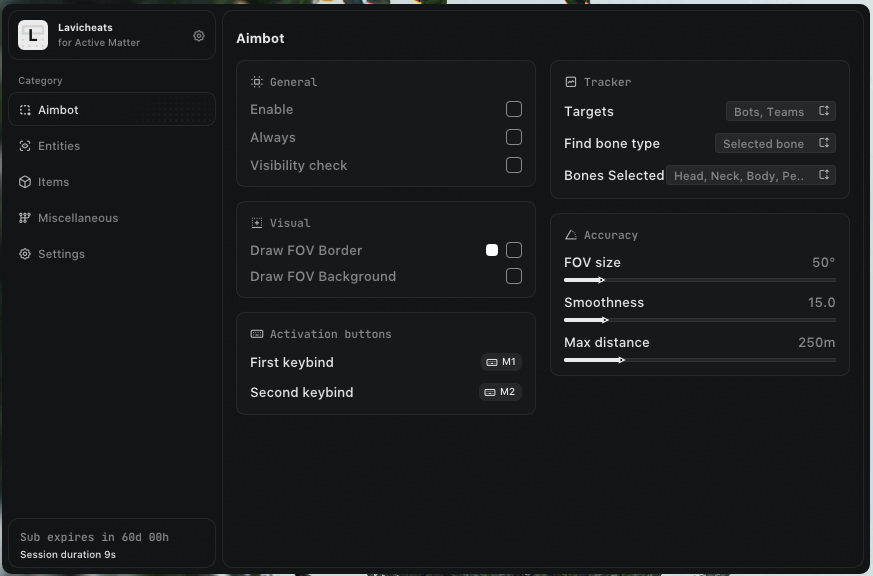
Task: Select the Aimbot crosshair icon in sidebar
Action: 25,110
